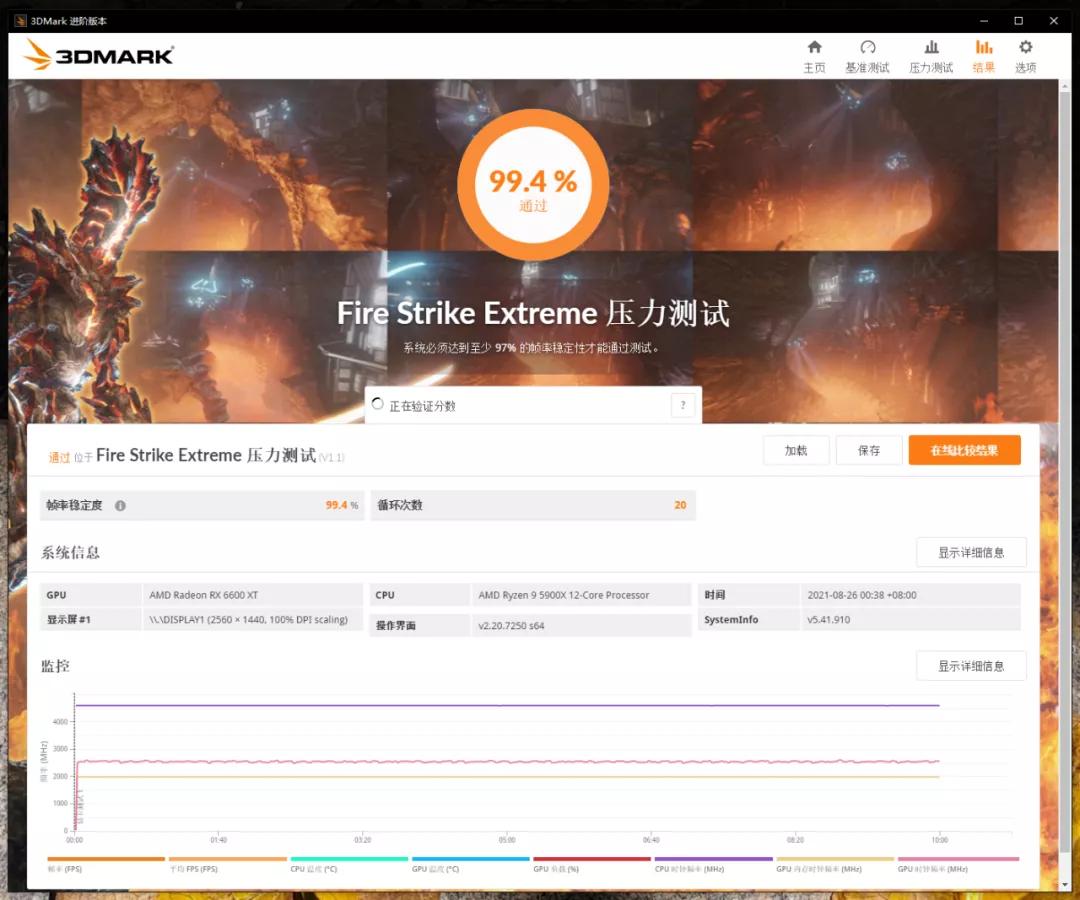Click the 3DMark icon in the title bar
This screenshot has width=1080, height=900.
pyautogui.click(x=20, y=20)
